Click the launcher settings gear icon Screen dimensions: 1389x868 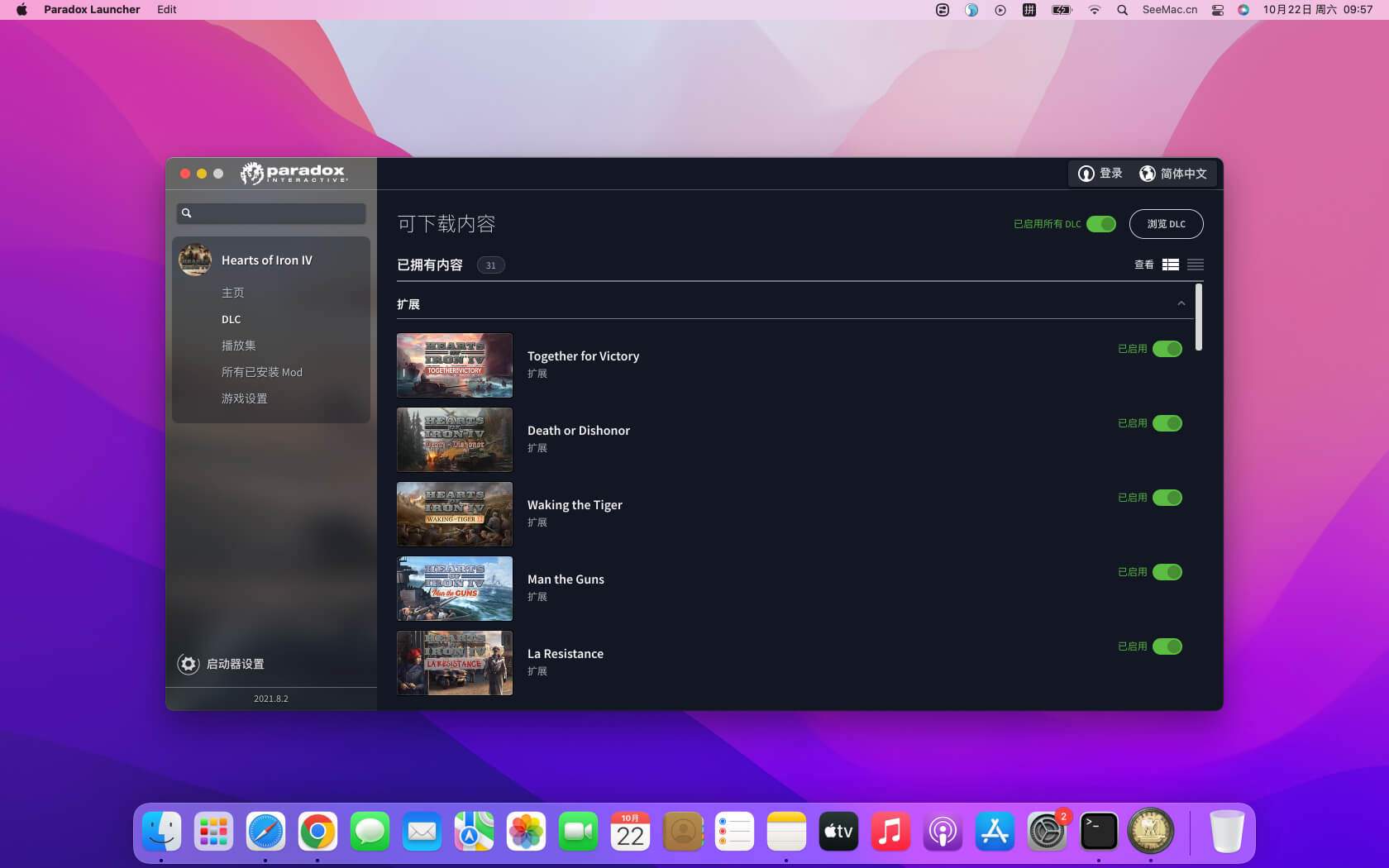(x=189, y=664)
